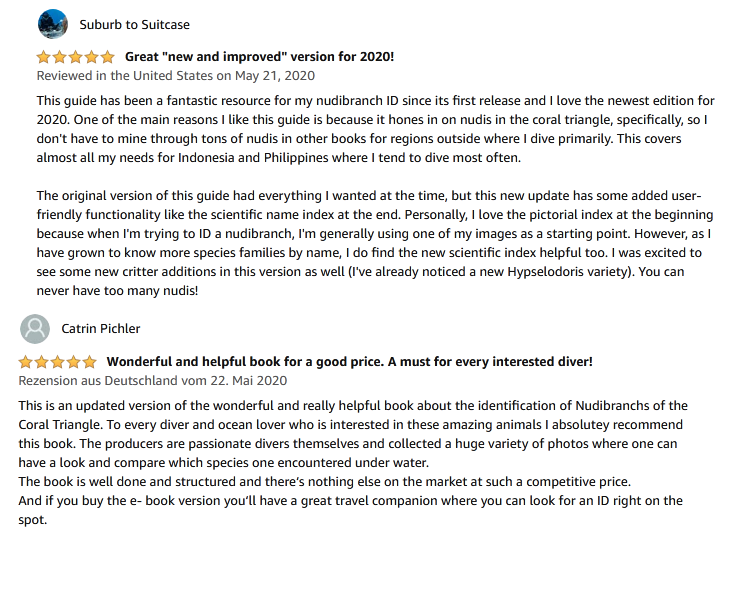Click last star of Suburb to Suitcase rating
This screenshot has width=753, height=600.
tap(107, 57)
